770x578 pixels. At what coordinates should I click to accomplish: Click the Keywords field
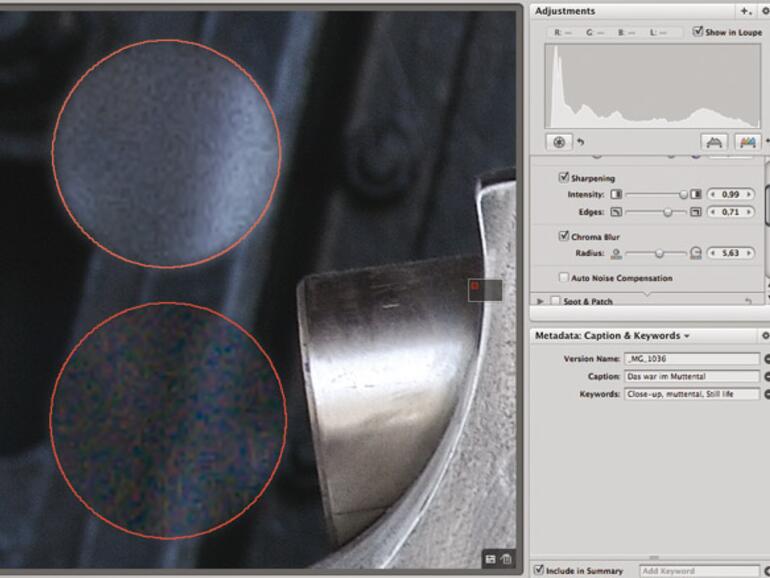(x=692, y=394)
